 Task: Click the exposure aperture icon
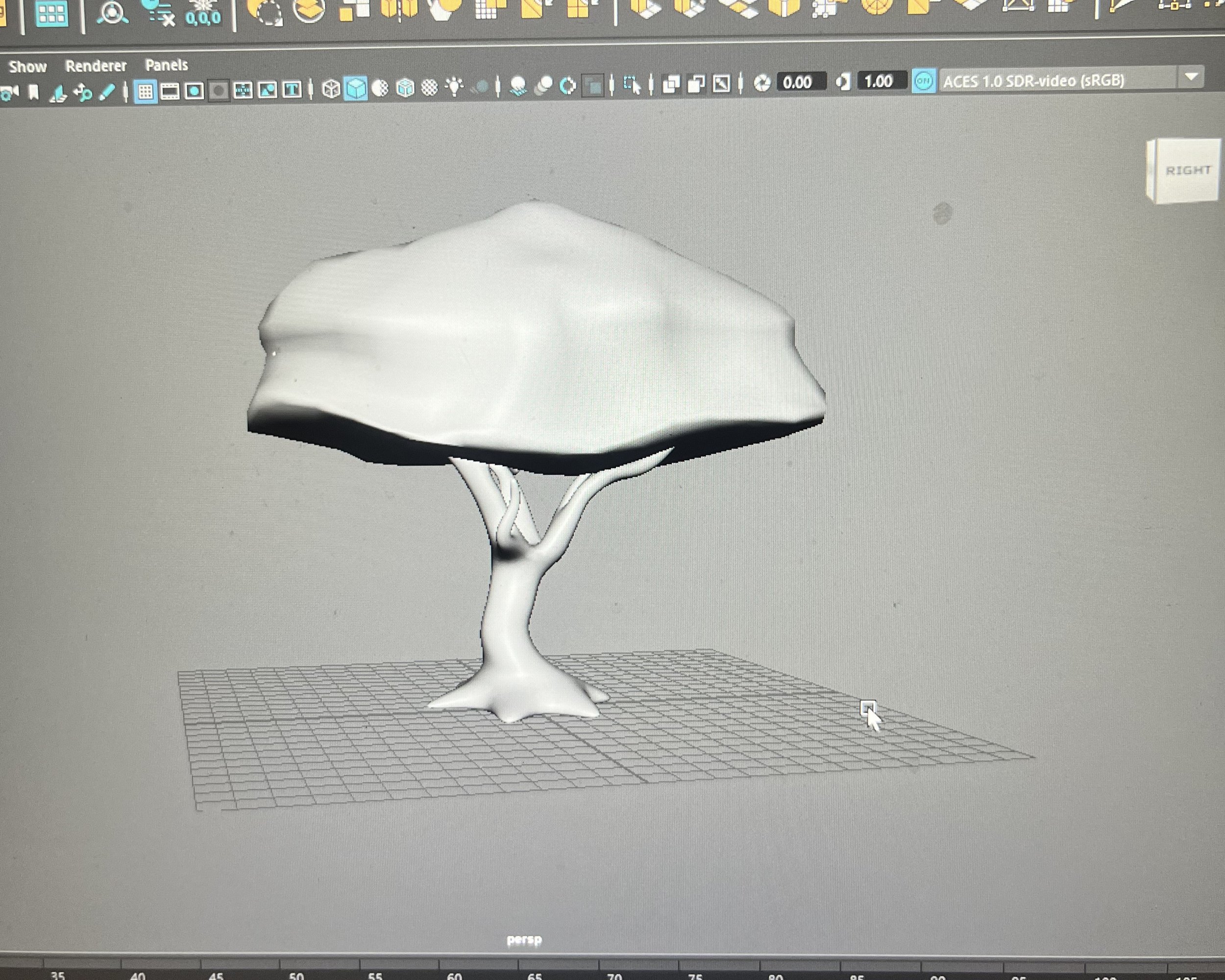tap(762, 83)
